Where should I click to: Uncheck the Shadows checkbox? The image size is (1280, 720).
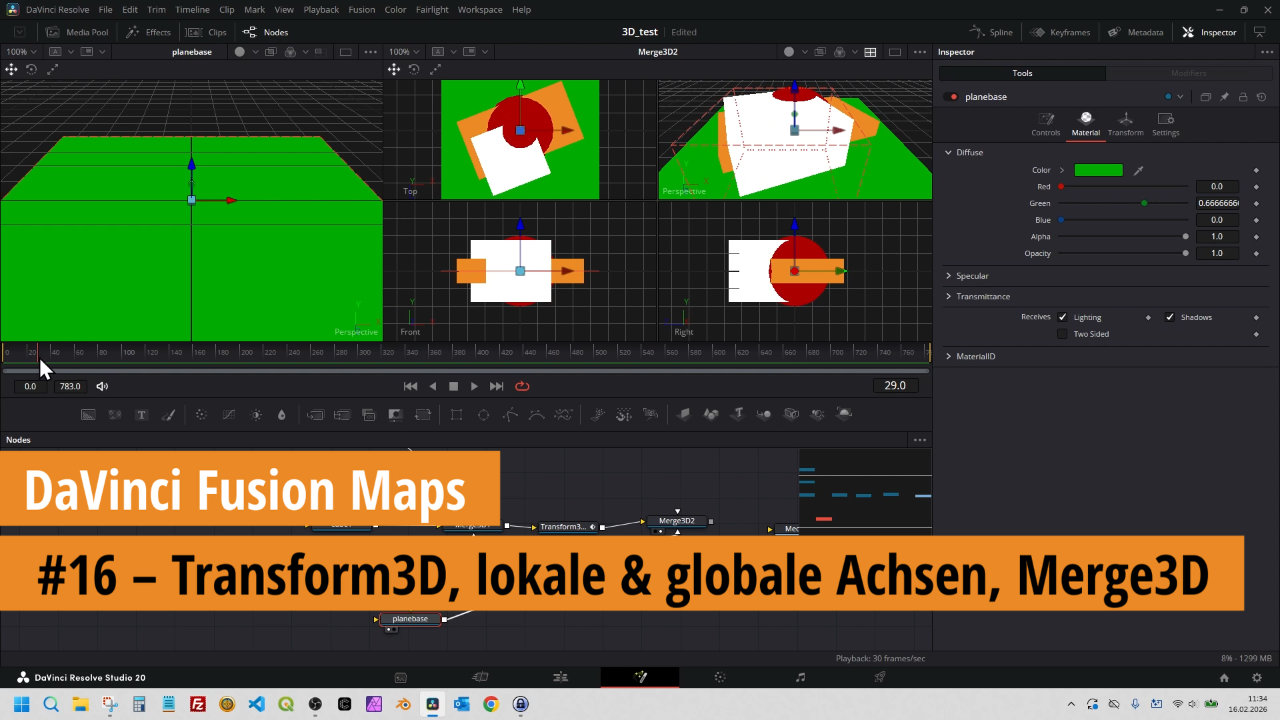[x=1170, y=317]
